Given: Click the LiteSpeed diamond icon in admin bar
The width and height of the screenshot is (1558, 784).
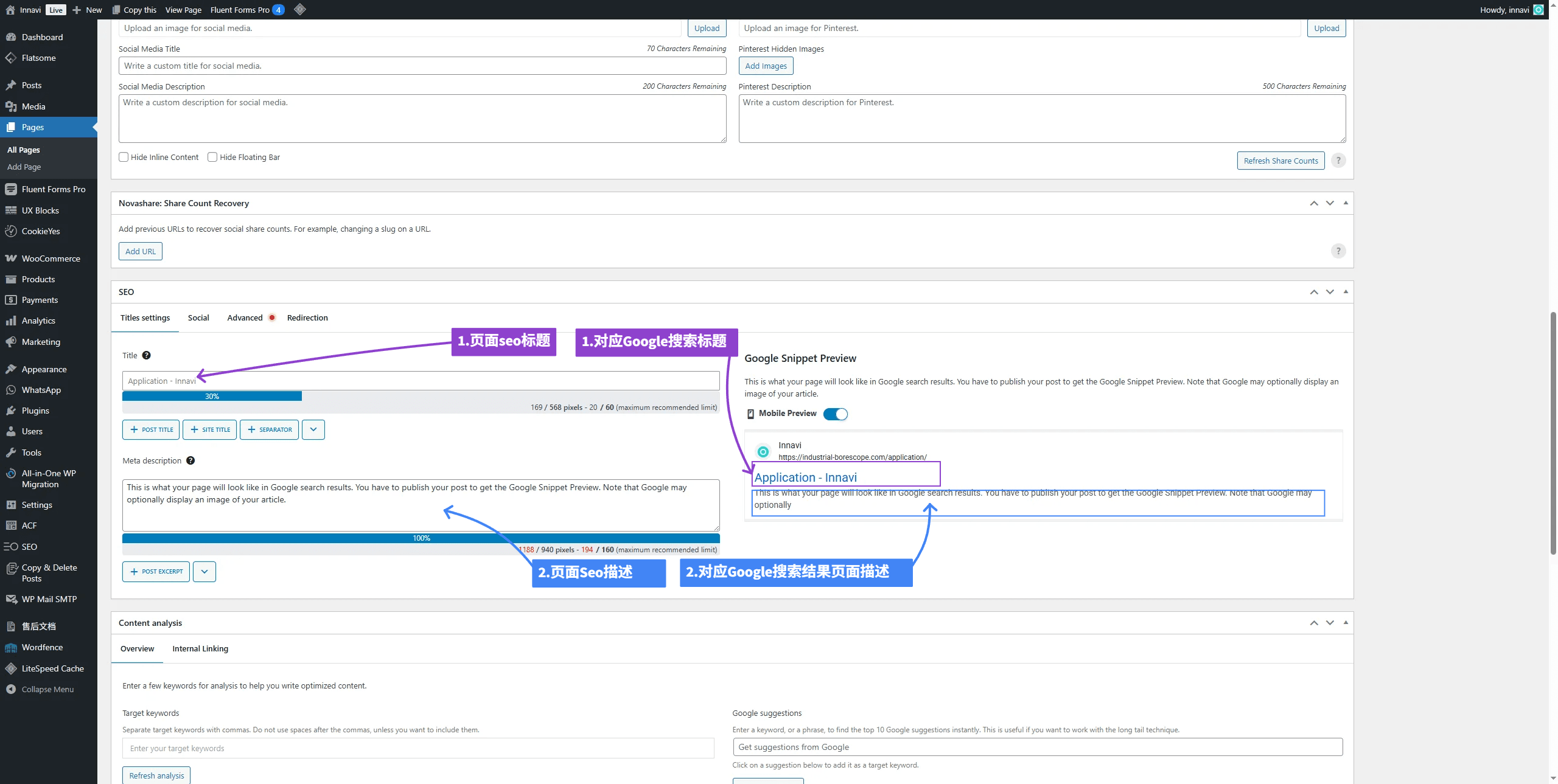Looking at the screenshot, I should 299,10.
